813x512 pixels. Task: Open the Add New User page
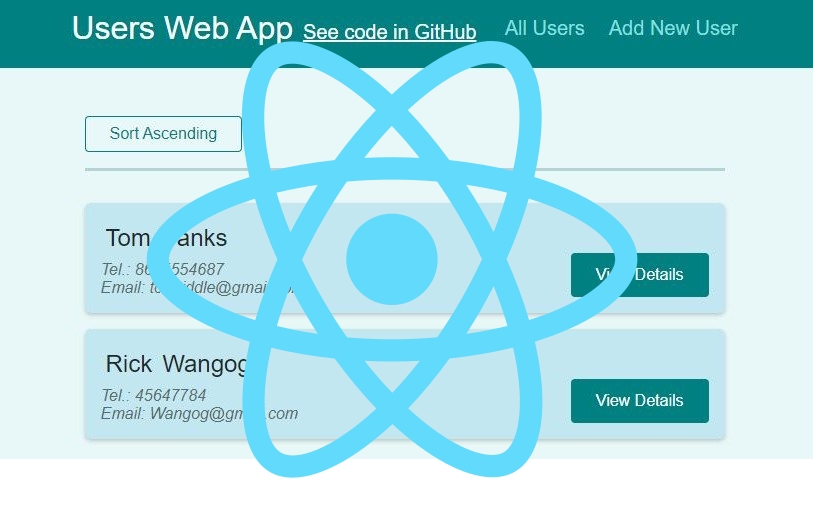pos(672,28)
